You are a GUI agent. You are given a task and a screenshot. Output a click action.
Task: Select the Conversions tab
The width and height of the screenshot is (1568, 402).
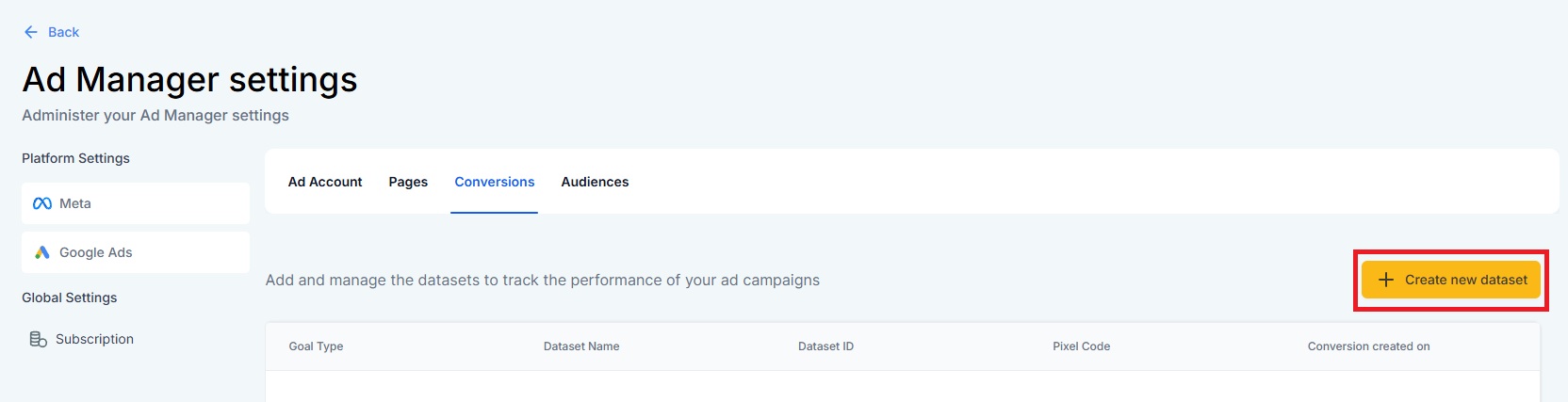click(494, 182)
